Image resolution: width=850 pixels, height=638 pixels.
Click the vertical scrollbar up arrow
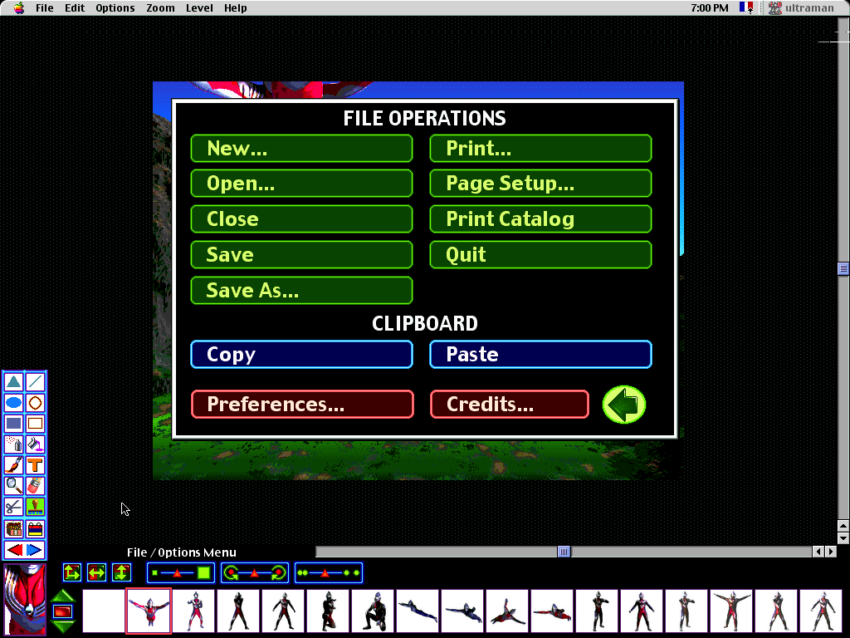click(x=843, y=526)
